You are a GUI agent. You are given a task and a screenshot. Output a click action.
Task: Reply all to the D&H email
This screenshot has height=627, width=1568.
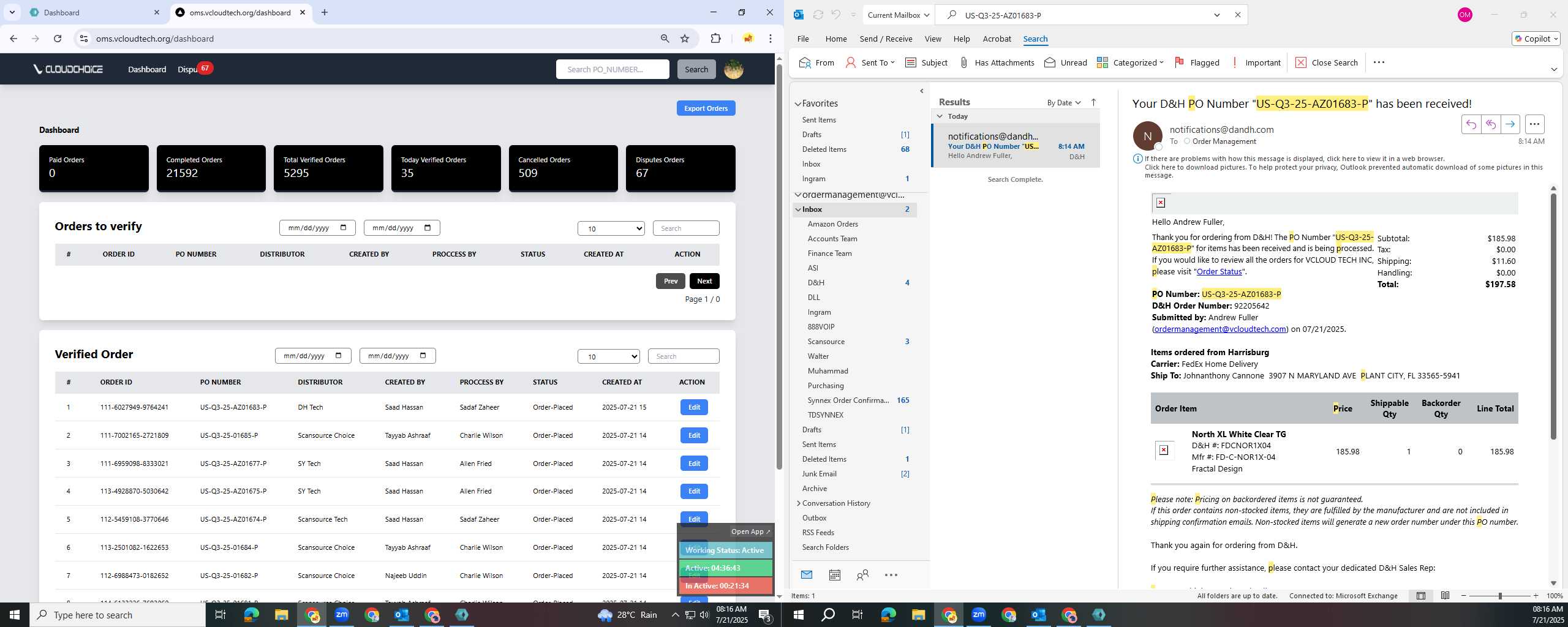click(1491, 124)
